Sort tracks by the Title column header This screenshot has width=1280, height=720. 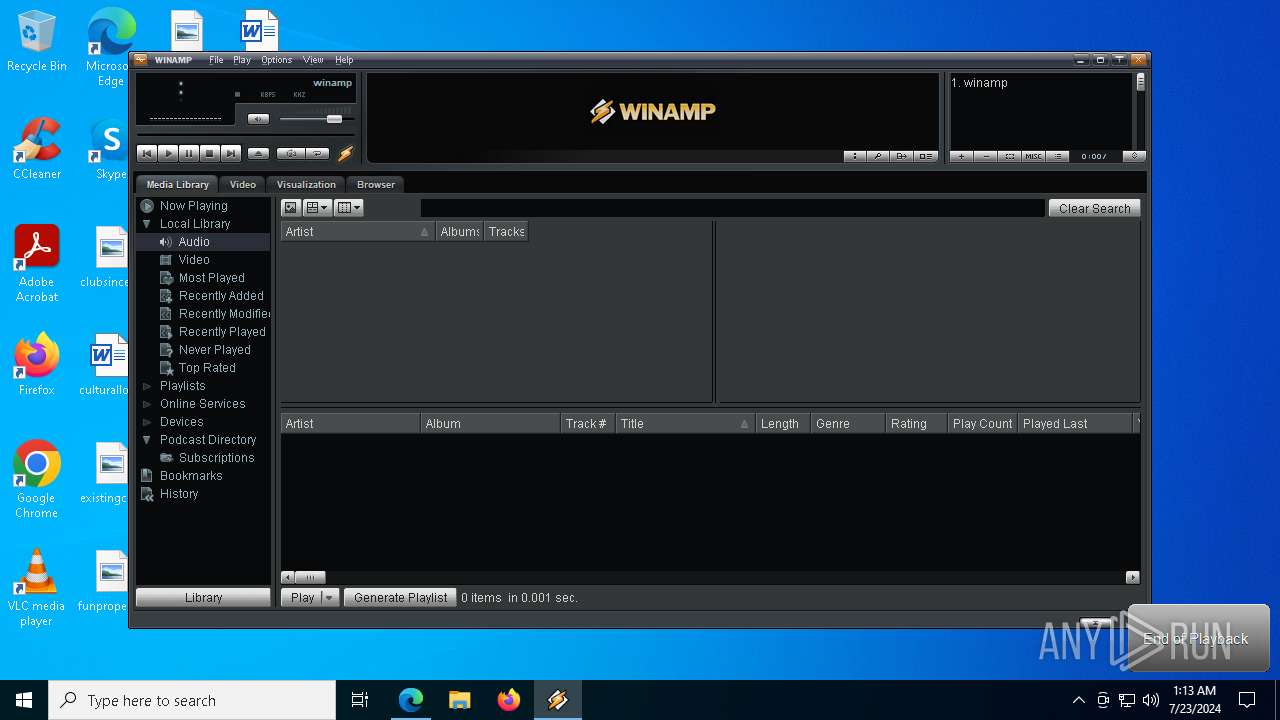[x=685, y=424]
